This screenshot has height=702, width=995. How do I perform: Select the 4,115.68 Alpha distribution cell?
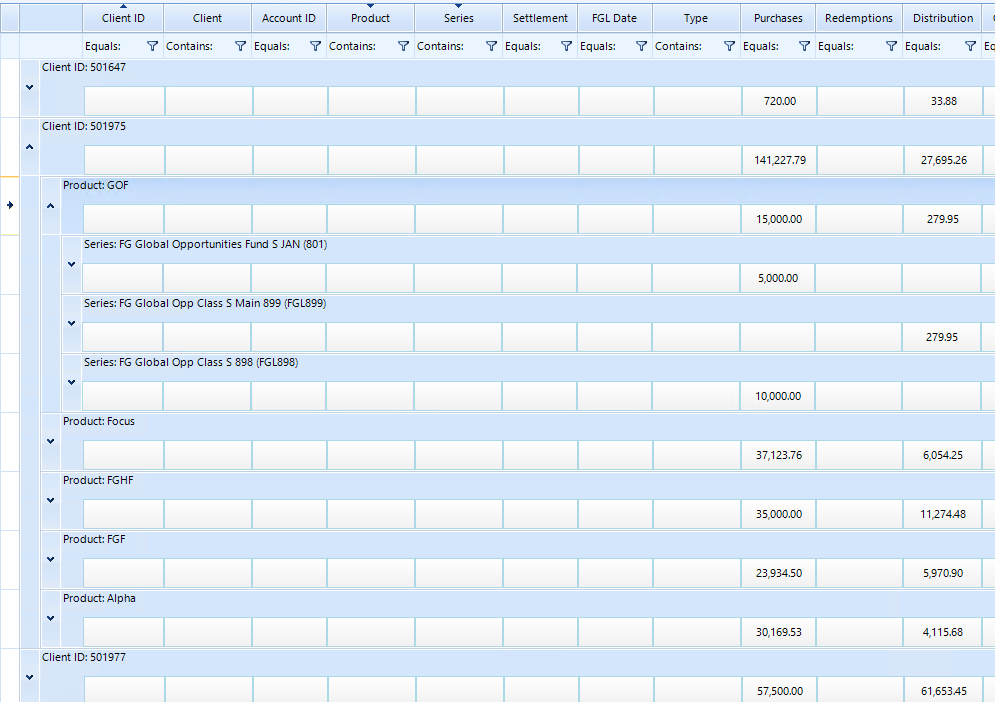tap(942, 632)
